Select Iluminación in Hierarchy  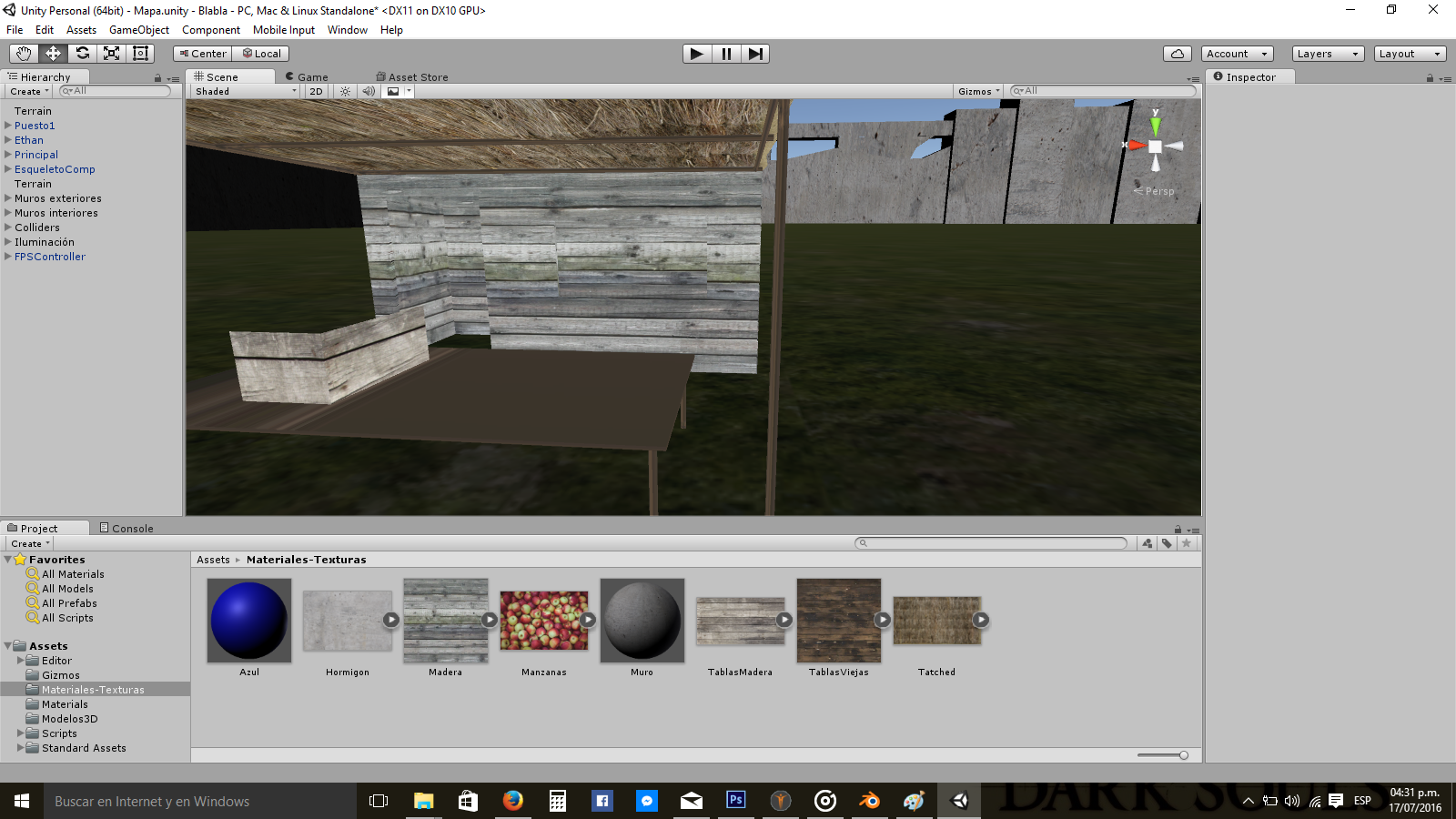[45, 242]
